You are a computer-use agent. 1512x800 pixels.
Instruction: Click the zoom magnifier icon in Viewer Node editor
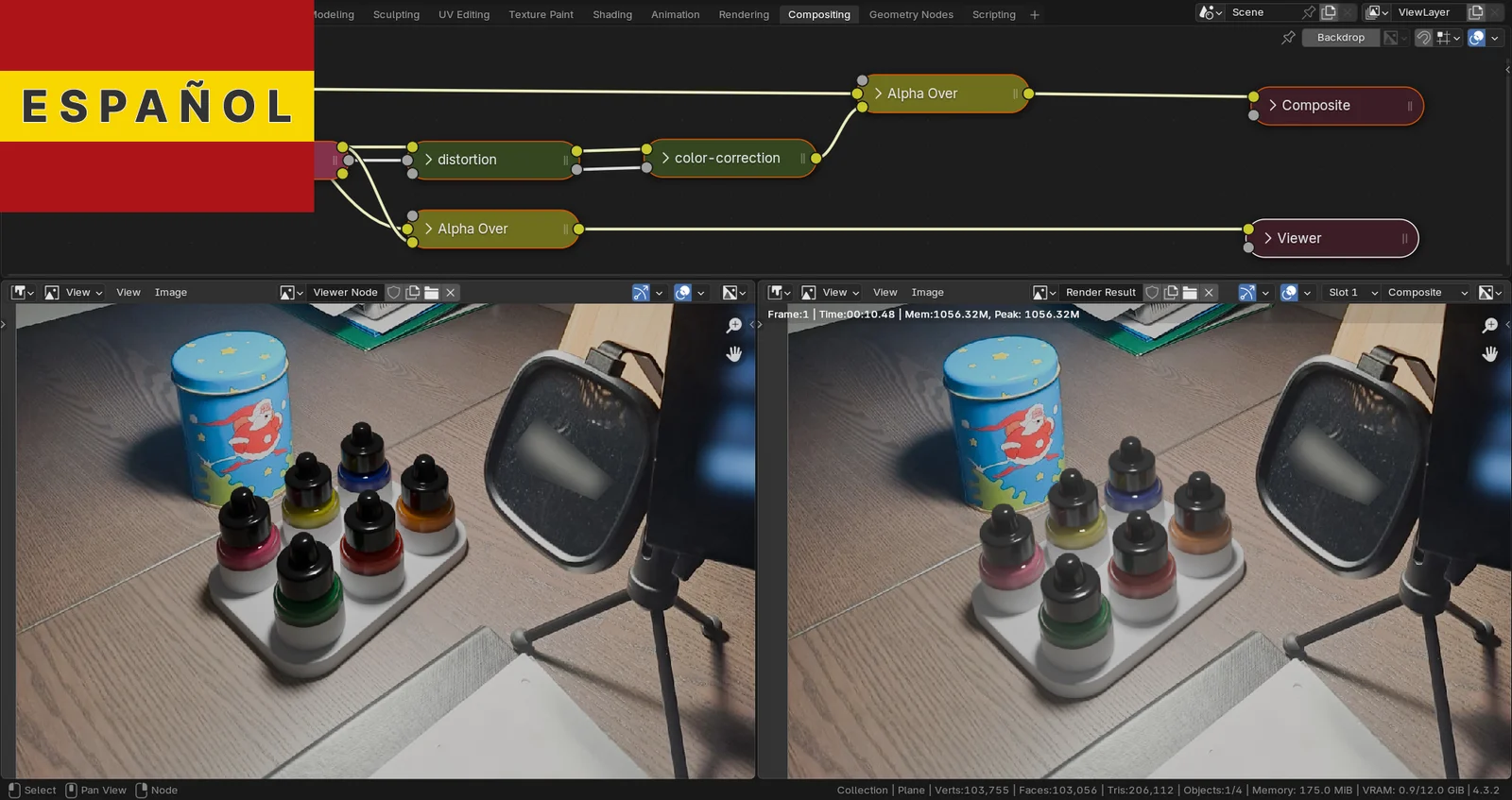click(x=734, y=326)
